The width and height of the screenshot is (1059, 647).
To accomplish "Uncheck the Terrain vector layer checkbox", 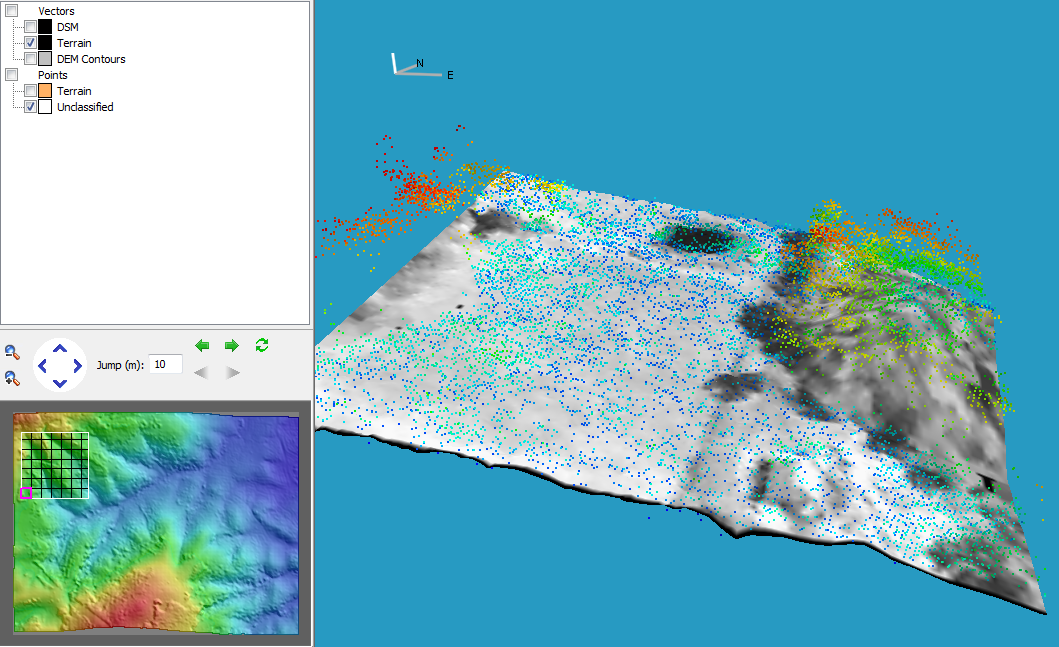I will point(30,43).
